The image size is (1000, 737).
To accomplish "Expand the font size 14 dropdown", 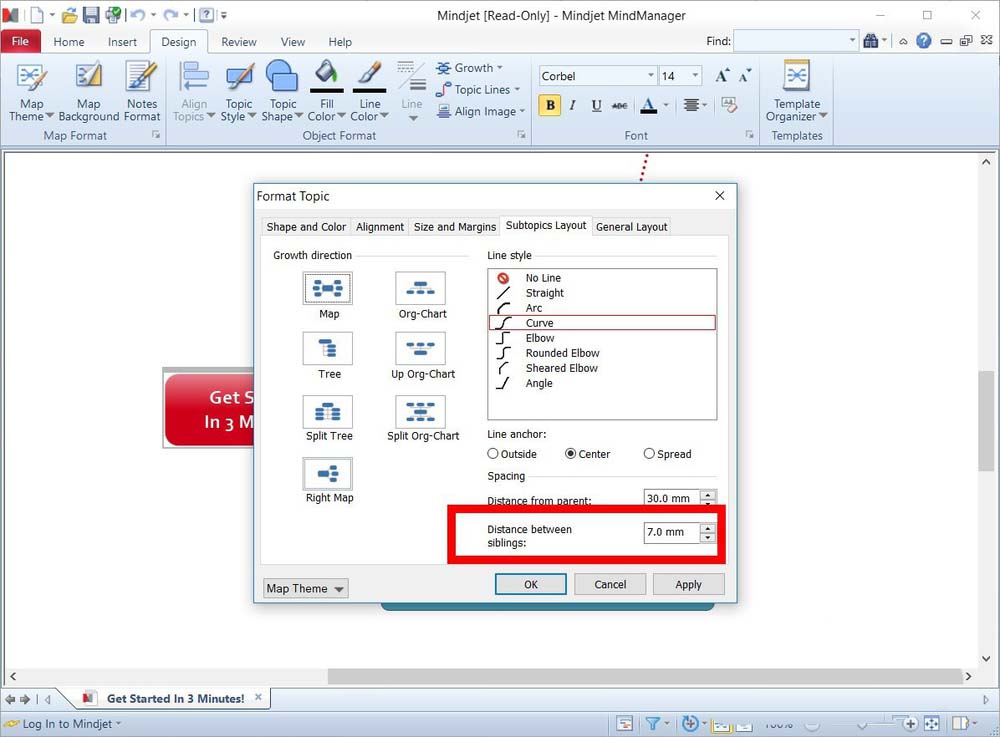I will [x=695, y=75].
